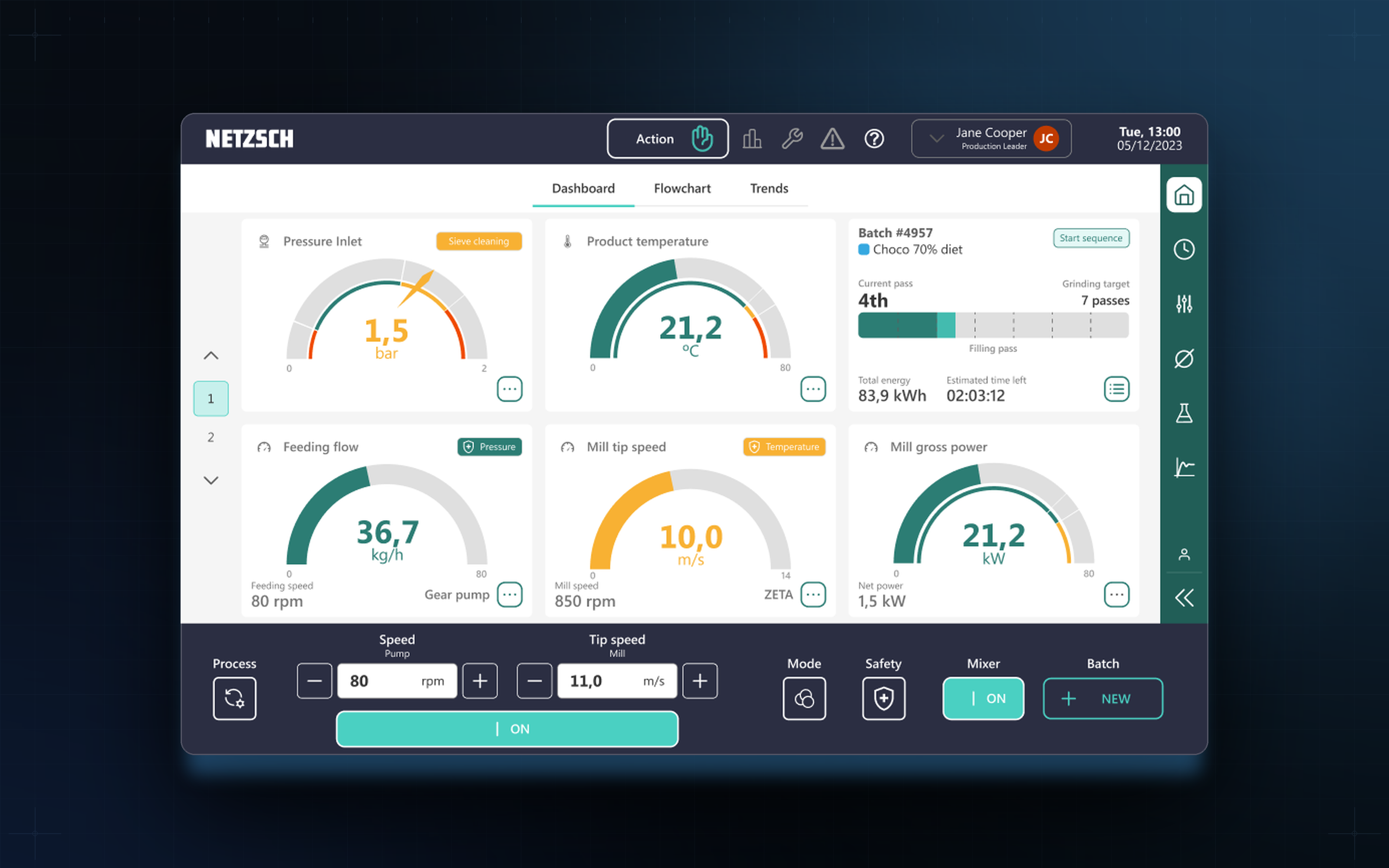Open the warning triangle alerts icon
The image size is (1389, 868).
pos(832,138)
